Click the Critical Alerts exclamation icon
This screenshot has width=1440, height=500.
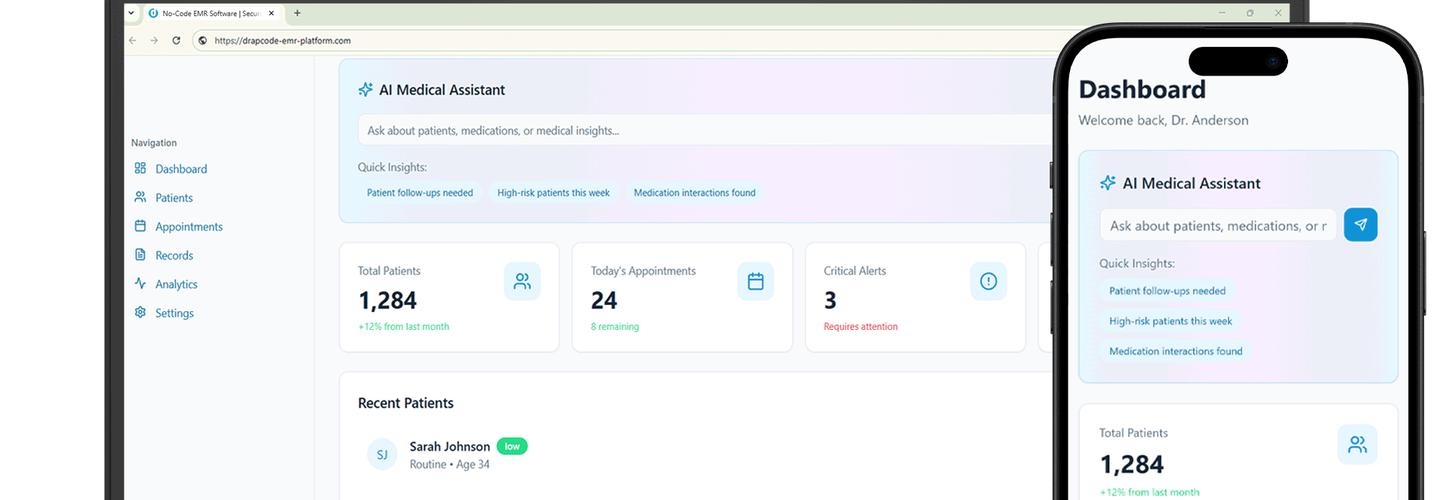pos(988,282)
